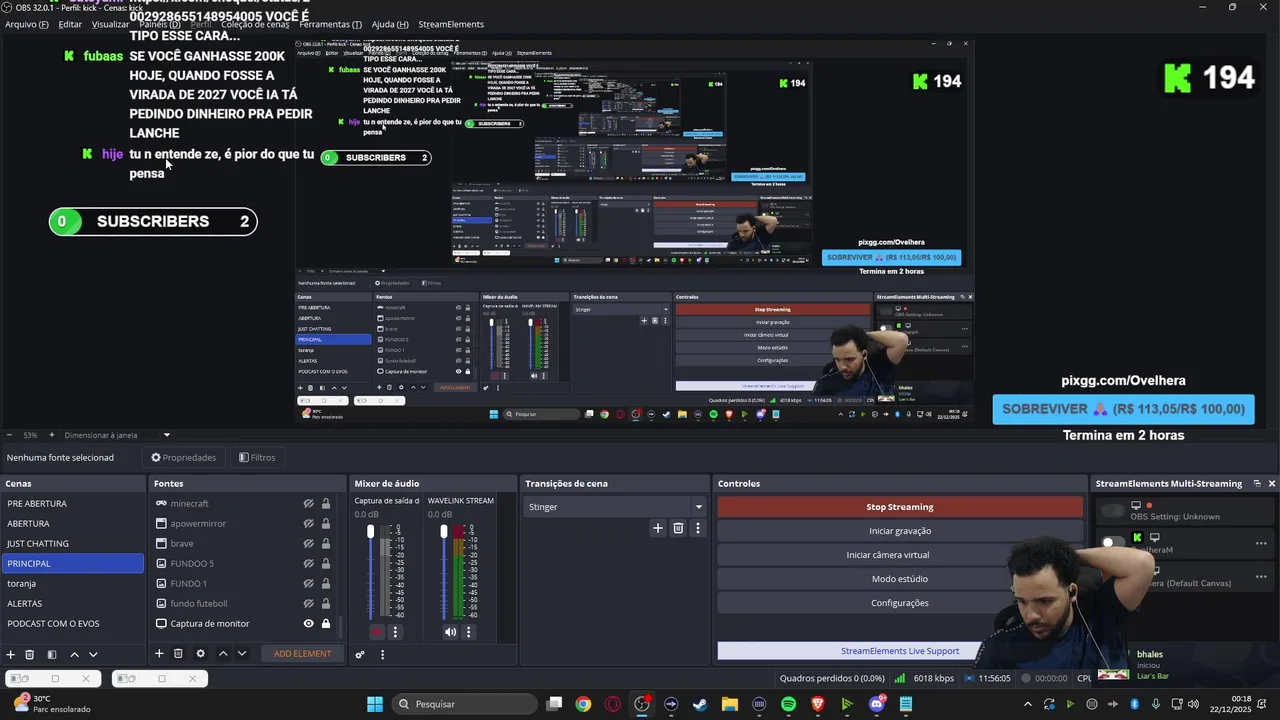Viewport: 1280px width, 720px height.
Task: Add a transition with the plus icon
Action: 657,528
